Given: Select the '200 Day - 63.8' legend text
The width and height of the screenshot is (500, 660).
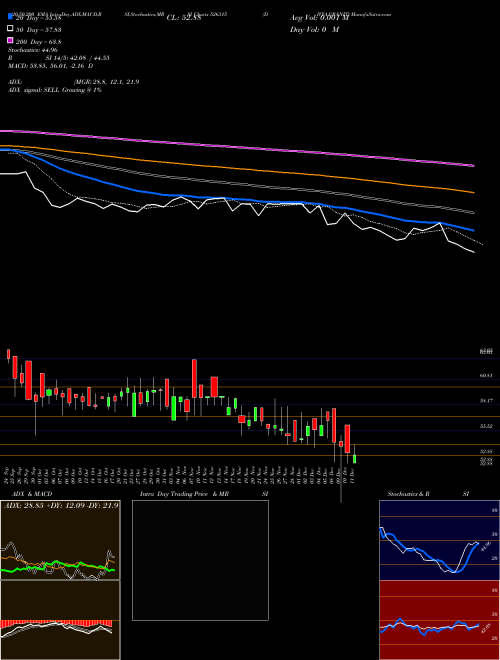Looking at the screenshot, I should coord(39,42).
